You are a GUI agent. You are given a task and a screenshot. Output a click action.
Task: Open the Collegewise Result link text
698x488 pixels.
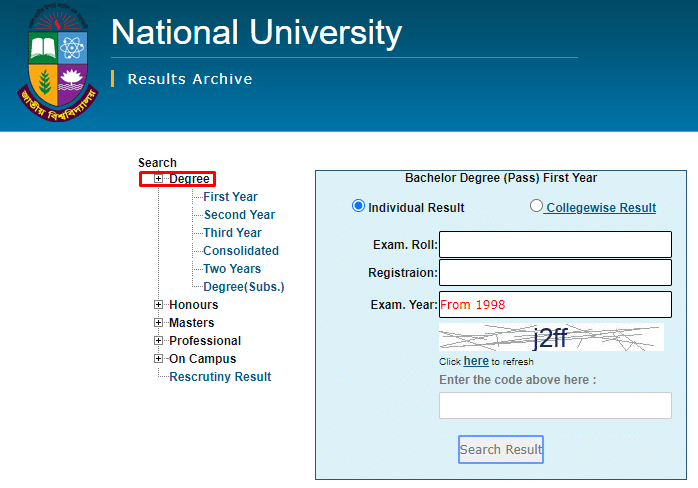601,207
